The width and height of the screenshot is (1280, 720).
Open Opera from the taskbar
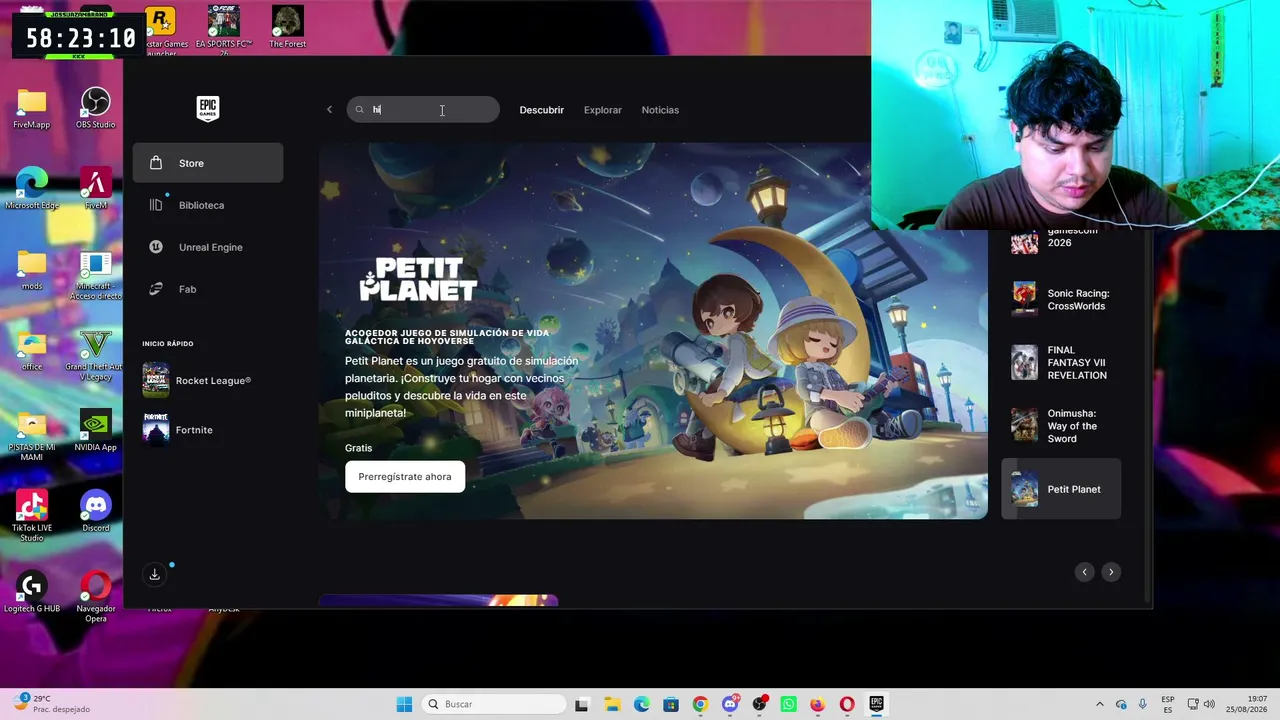click(x=847, y=704)
